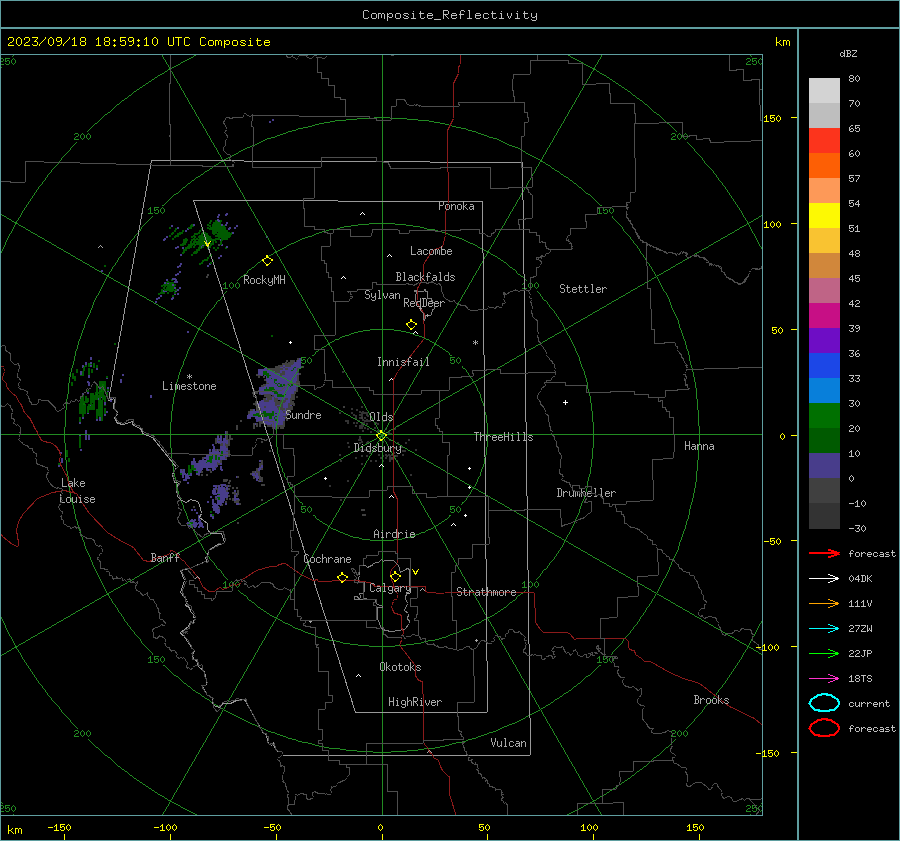Click the cyan 27ZW arrow icon
The height and width of the screenshot is (841, 900).
pos(824,629)
